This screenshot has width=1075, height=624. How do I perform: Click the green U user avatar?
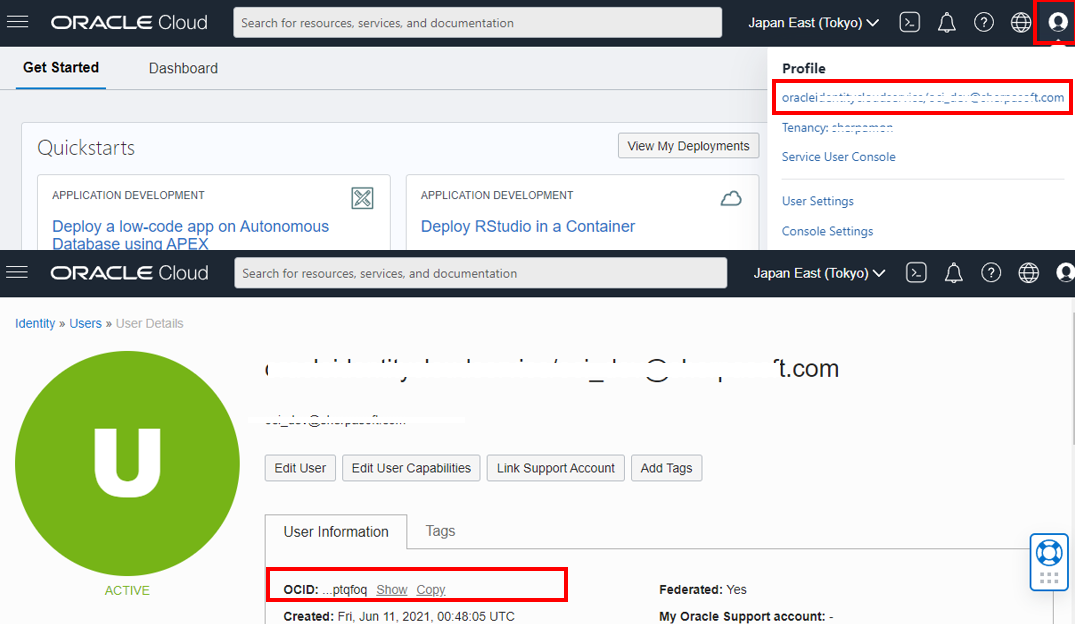128,464
